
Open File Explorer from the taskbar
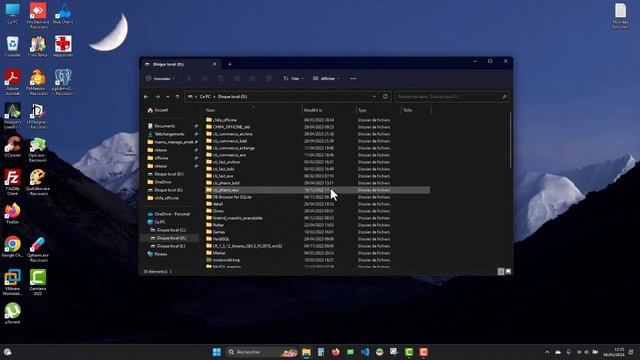click(306, 352)
